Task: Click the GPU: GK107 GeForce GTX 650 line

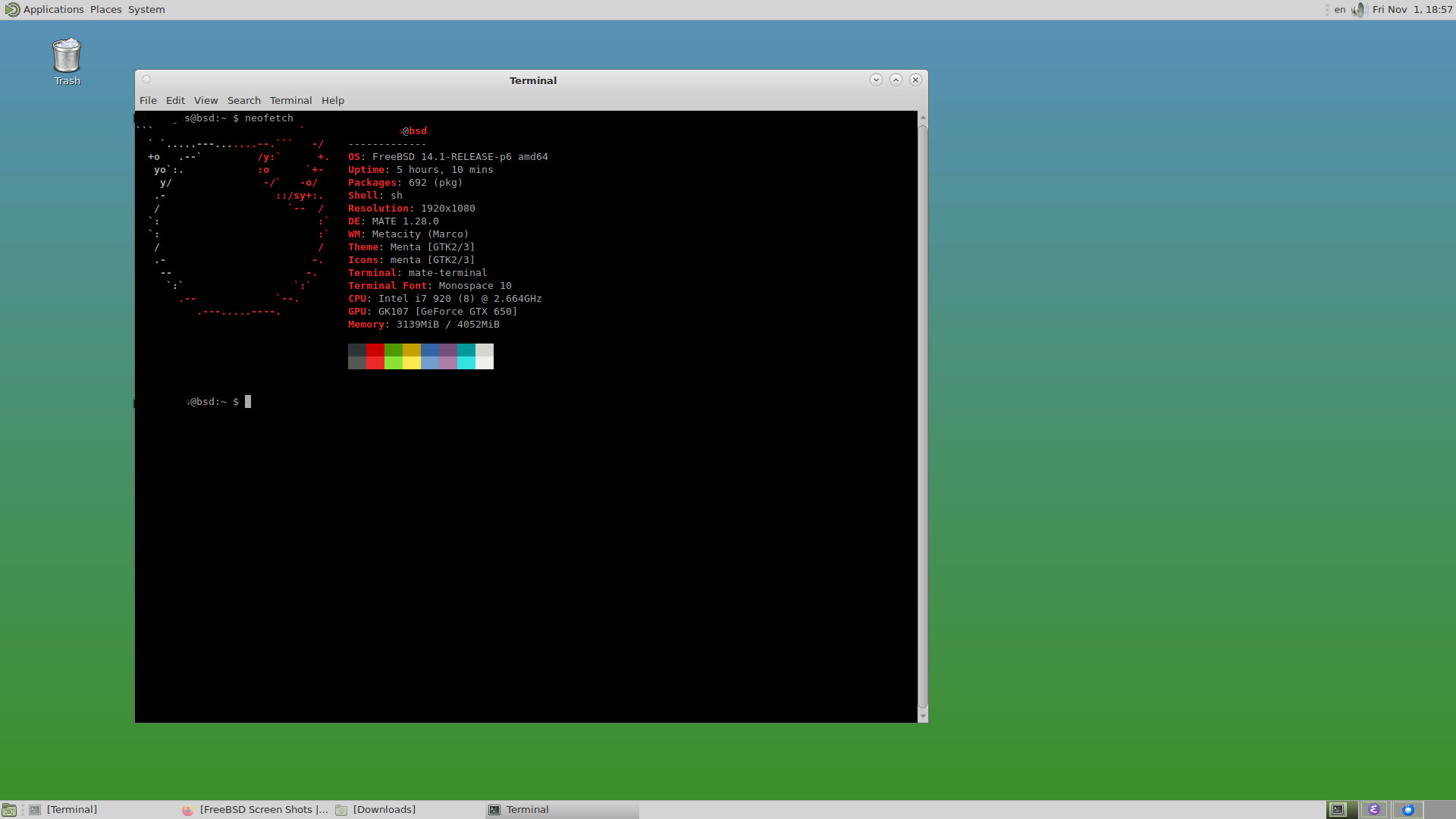Action: click(x=432, y=312)
